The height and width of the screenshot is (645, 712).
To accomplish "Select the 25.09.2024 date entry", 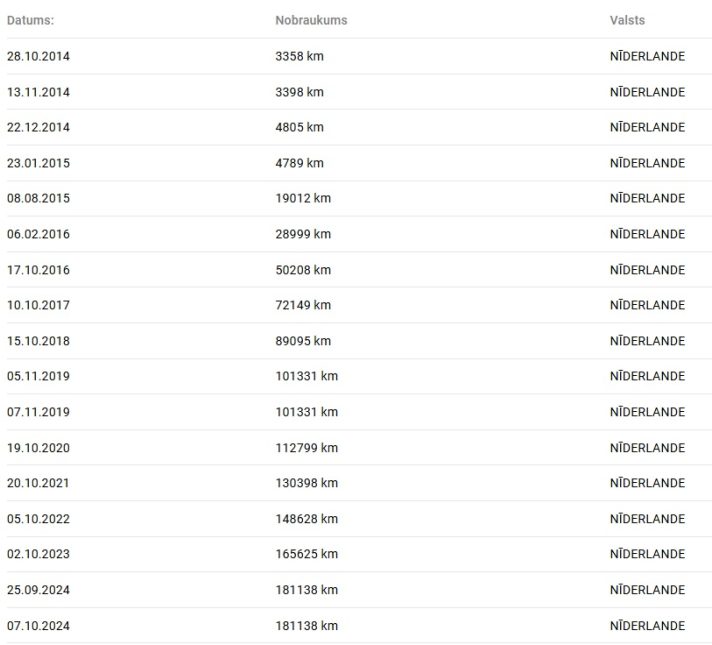I will [38, 590].
